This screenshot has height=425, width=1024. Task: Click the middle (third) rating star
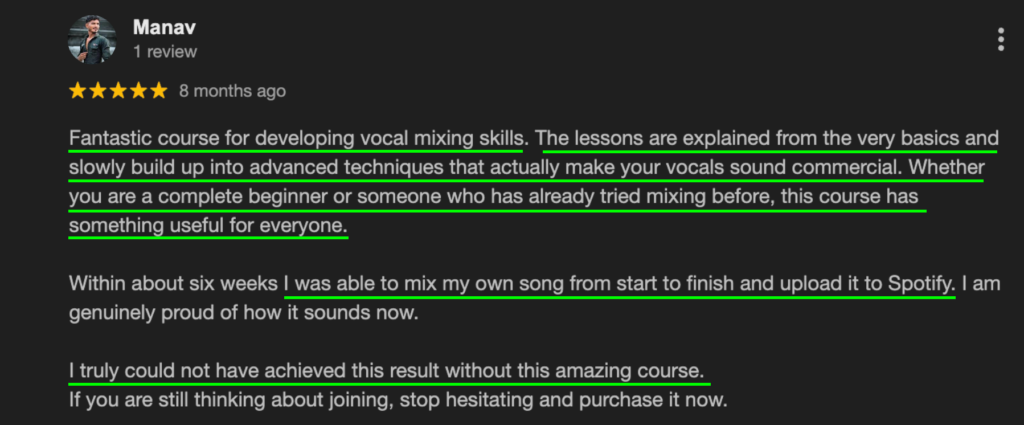(117, 91)
